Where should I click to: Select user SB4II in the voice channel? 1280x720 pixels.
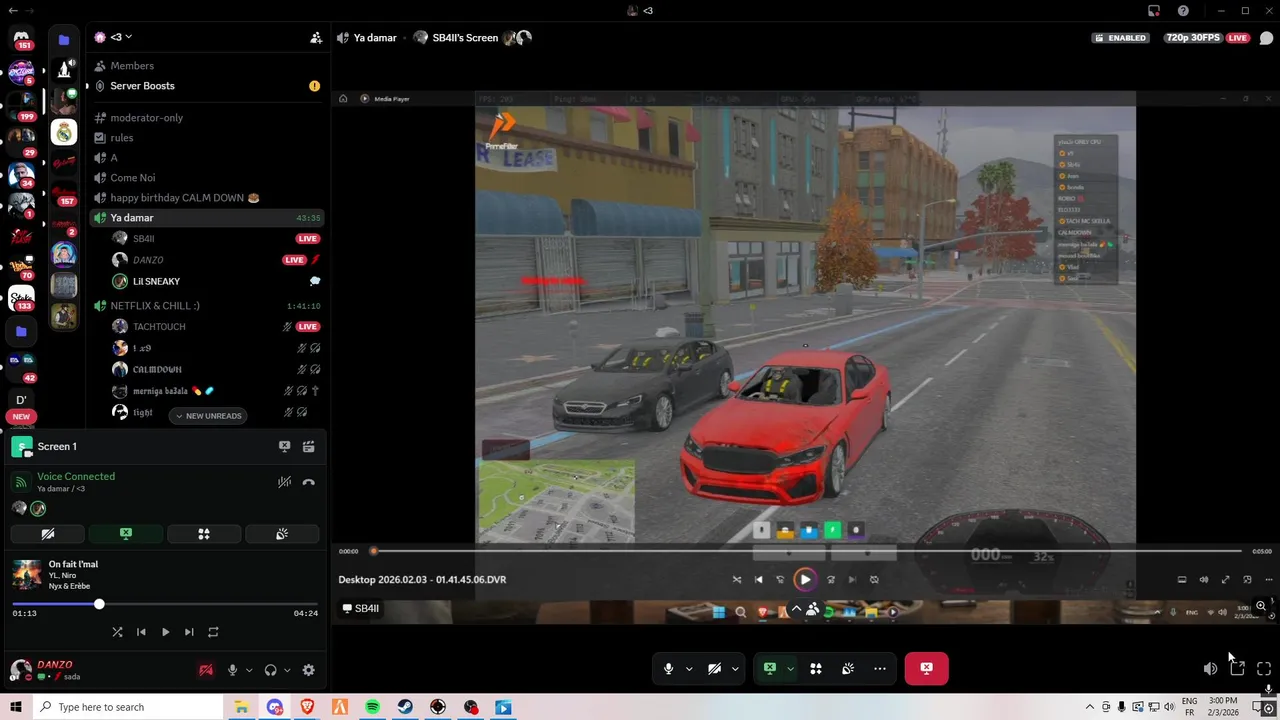143,239
